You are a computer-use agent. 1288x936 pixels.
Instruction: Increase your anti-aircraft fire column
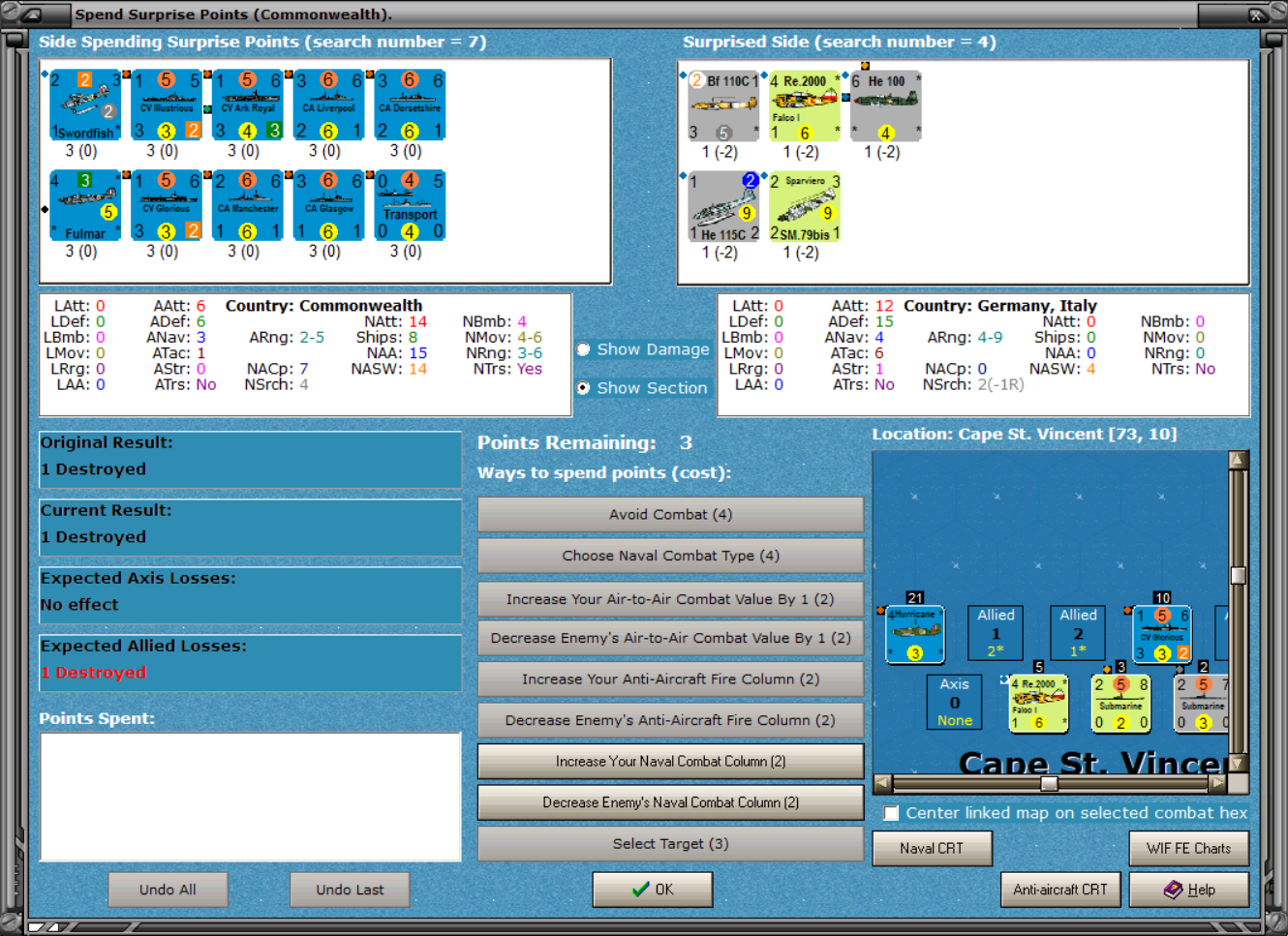pyautogui.click(x=670, y=679)
